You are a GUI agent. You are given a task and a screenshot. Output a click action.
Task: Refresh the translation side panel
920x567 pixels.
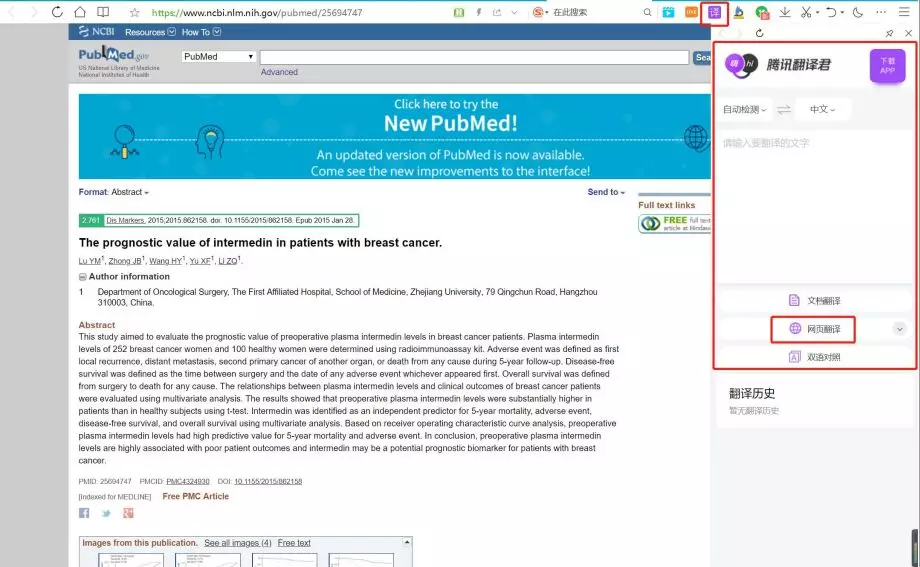759,33
